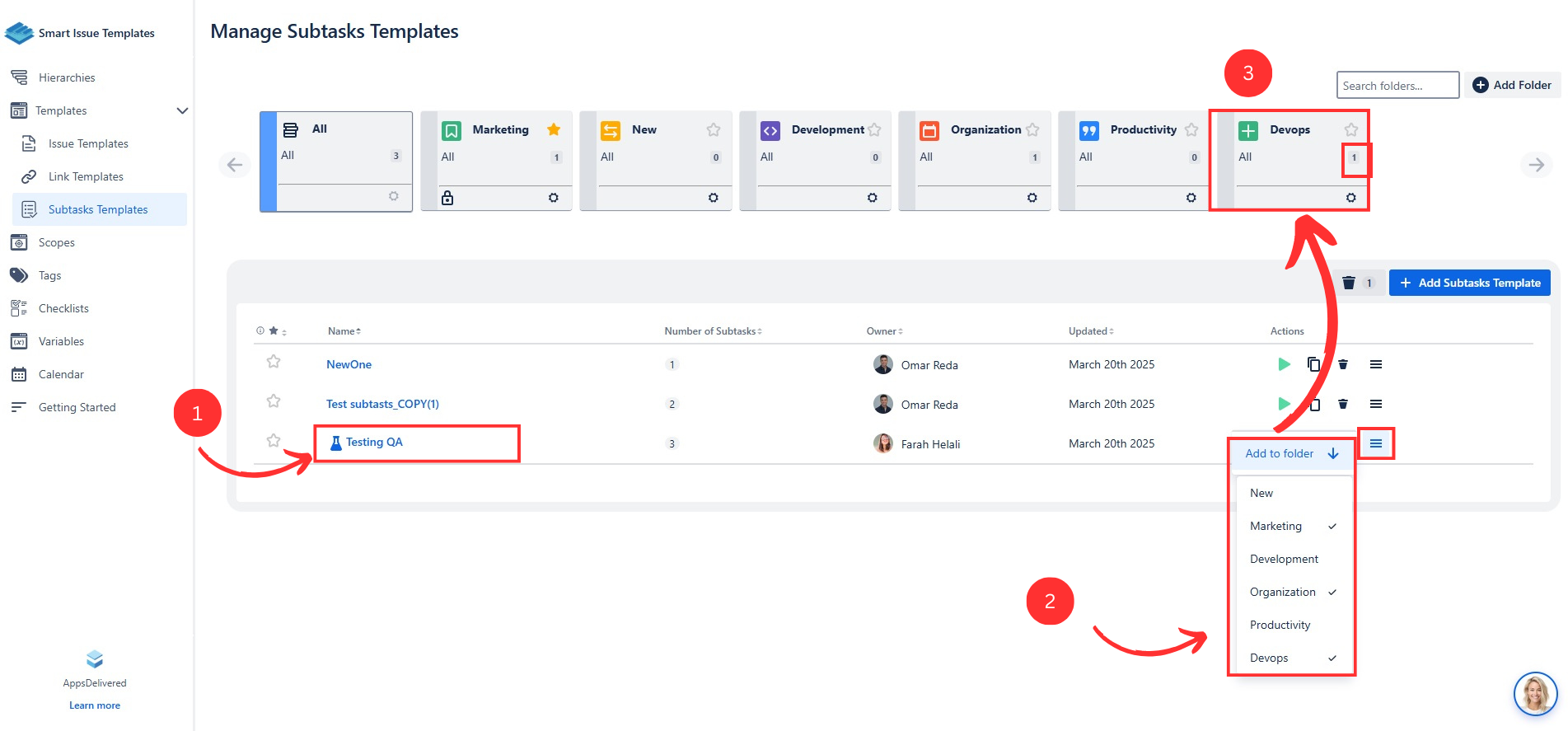The width and height of the screenshot is (1568, 731).
Task: Sort table by Name column
Action: pyautogui.click(x=344, y=331)
